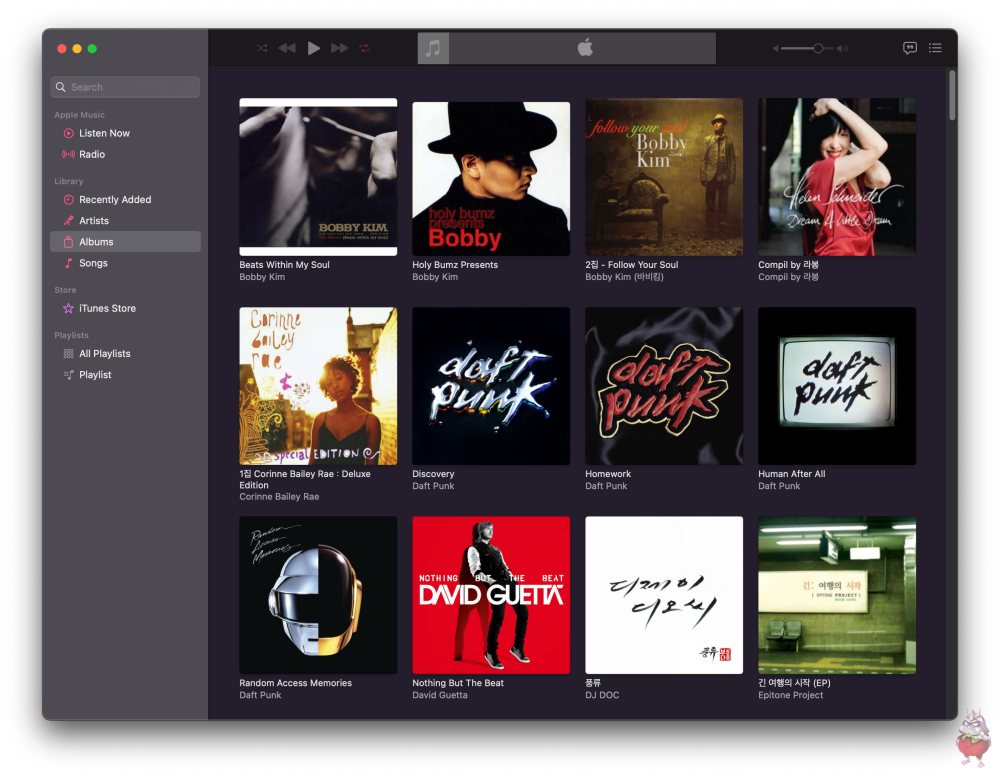Click 'Corinne Bailey Rae' artist name
Viewport: 1000px width, 776px height.
(x=279, y=497)
